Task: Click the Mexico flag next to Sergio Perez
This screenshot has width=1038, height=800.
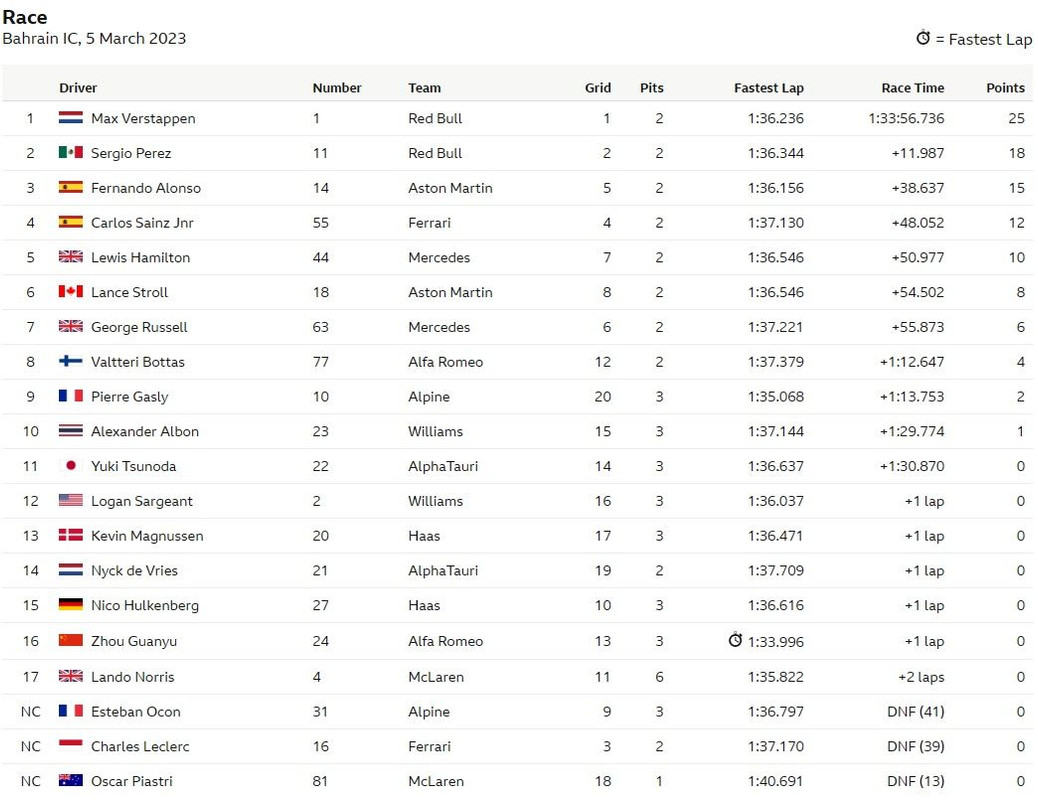Action: click(x=71, y=152)
